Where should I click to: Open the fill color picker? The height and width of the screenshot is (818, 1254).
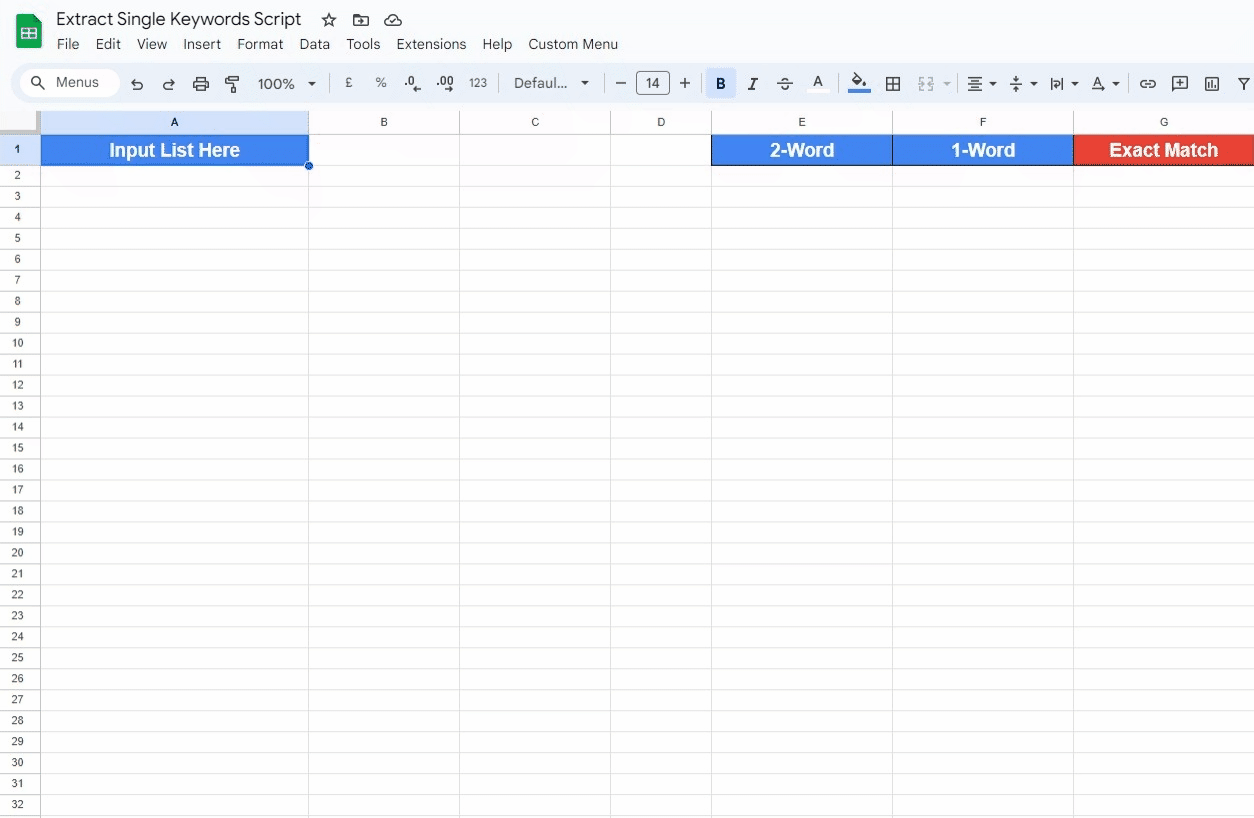coord(858,84)
